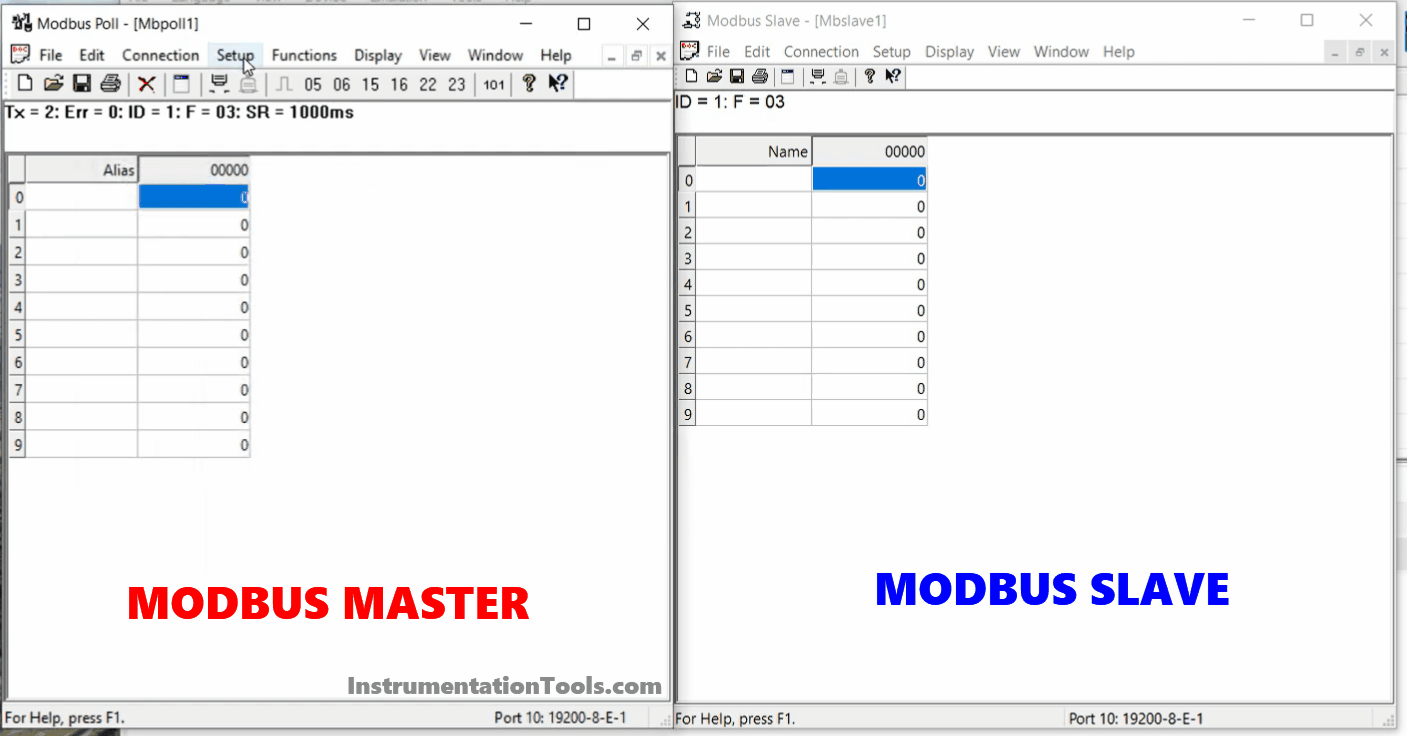Select function 16 in Modbus Poll toolbar
The width and height of the screenshot is (1407, 736).
pos(399,85)
